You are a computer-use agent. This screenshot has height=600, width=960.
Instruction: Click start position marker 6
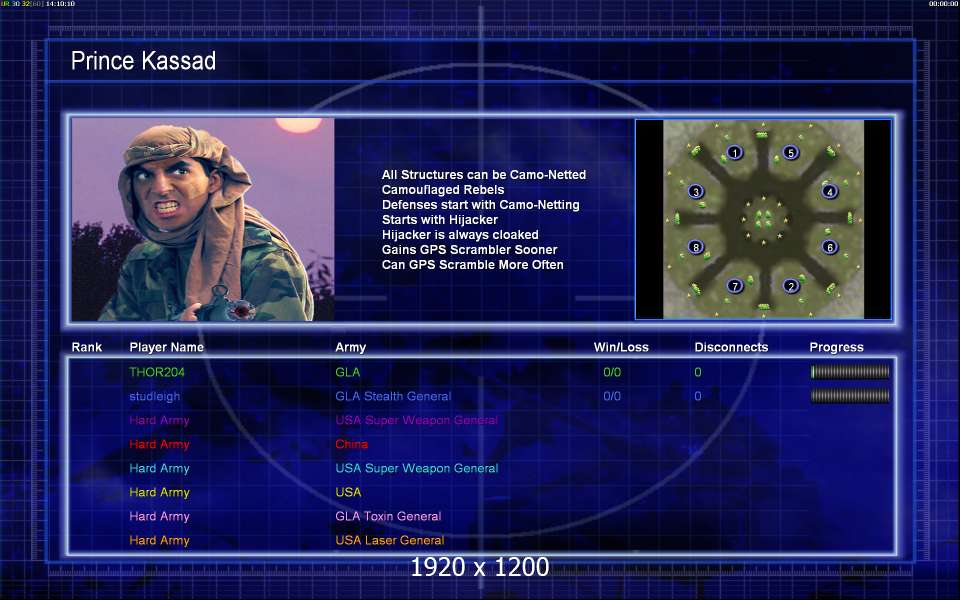(x=830, y=247)
